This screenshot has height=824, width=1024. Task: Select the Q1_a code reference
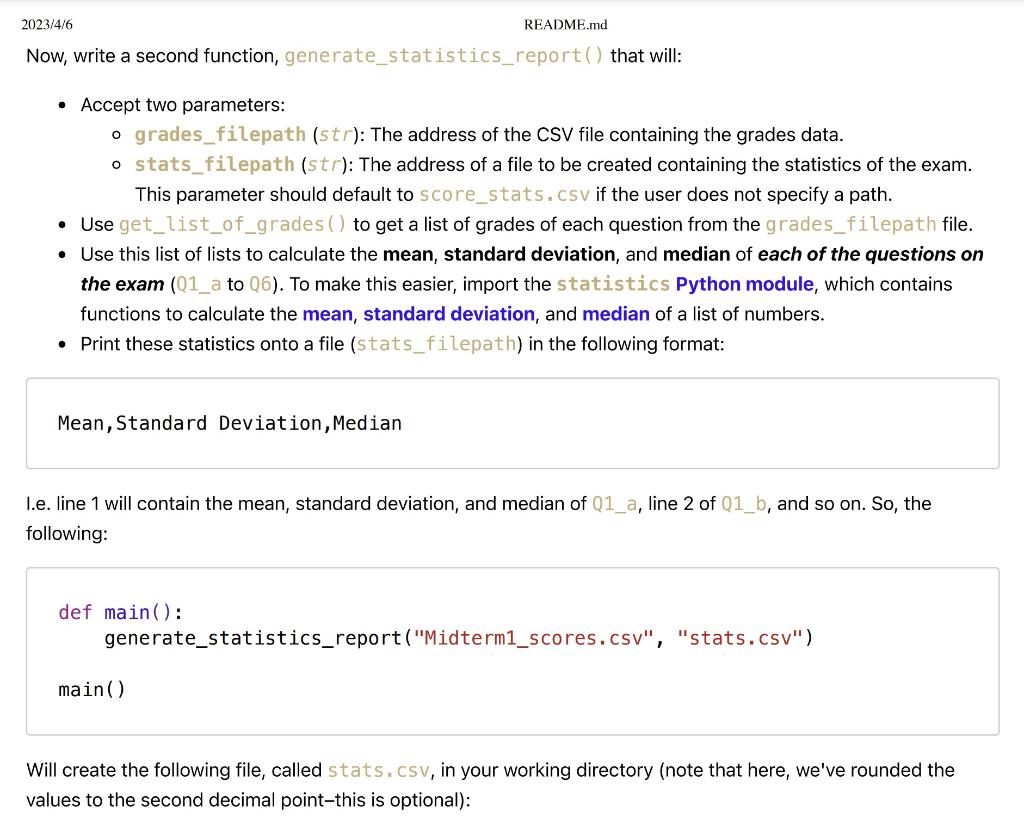click(x=614, y=503)
